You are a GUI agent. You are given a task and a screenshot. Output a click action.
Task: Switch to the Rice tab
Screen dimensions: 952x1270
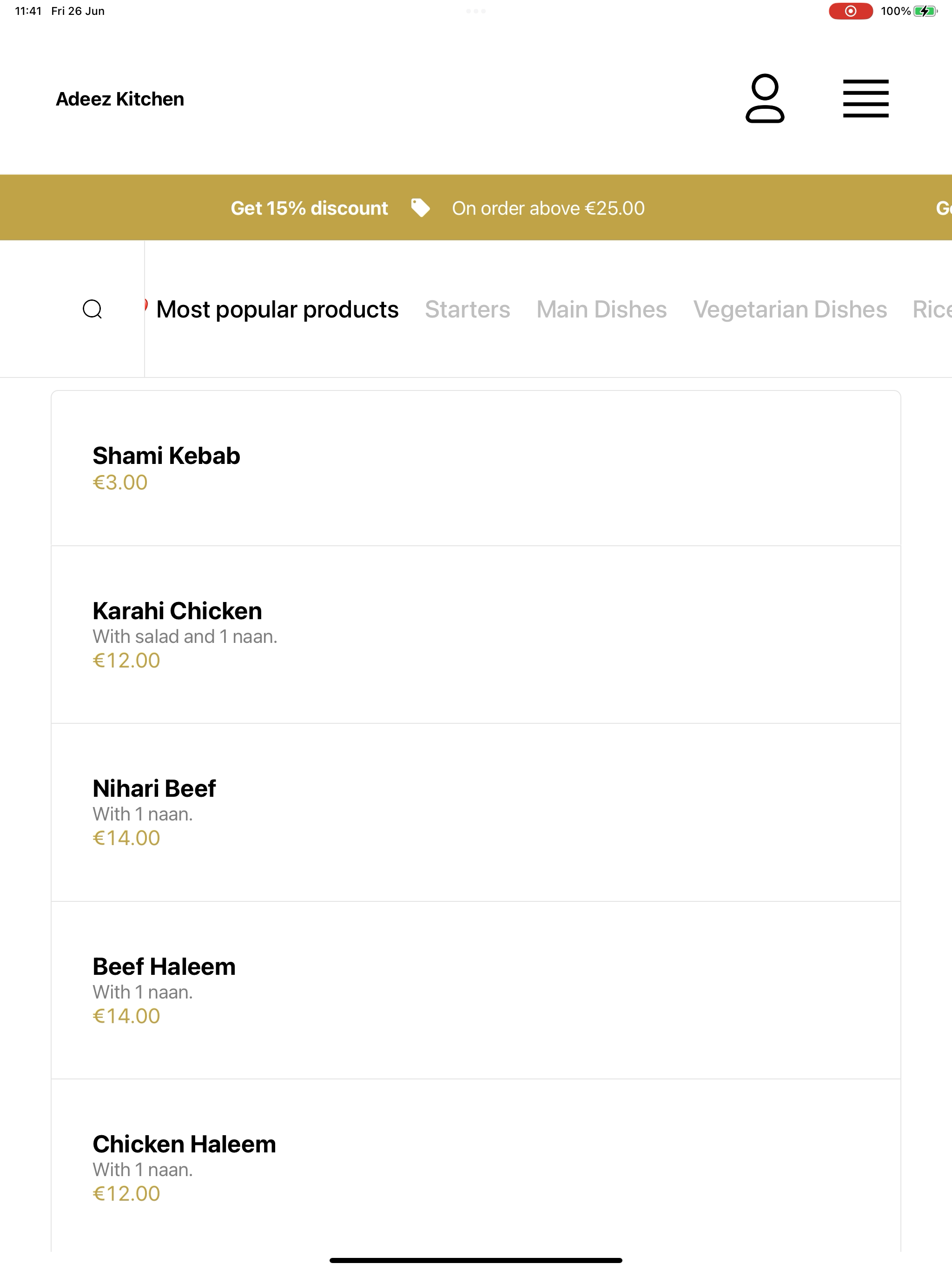pos(932,310)
